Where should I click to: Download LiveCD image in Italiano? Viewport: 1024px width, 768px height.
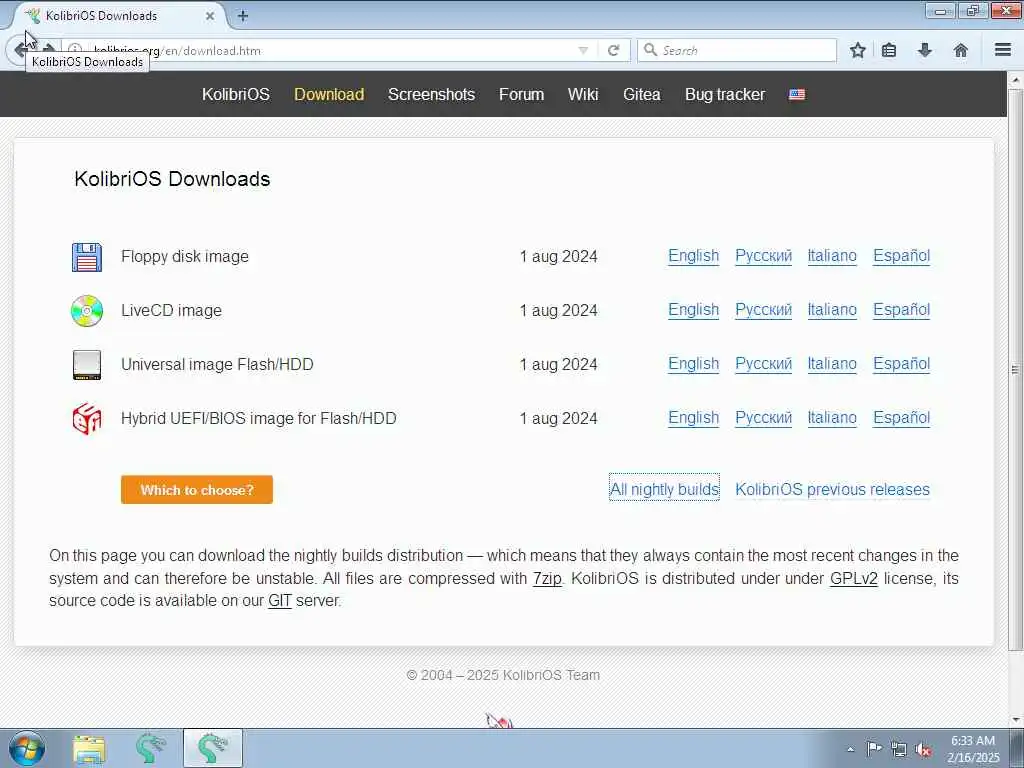pyautogui.click(x=832, y=310)
